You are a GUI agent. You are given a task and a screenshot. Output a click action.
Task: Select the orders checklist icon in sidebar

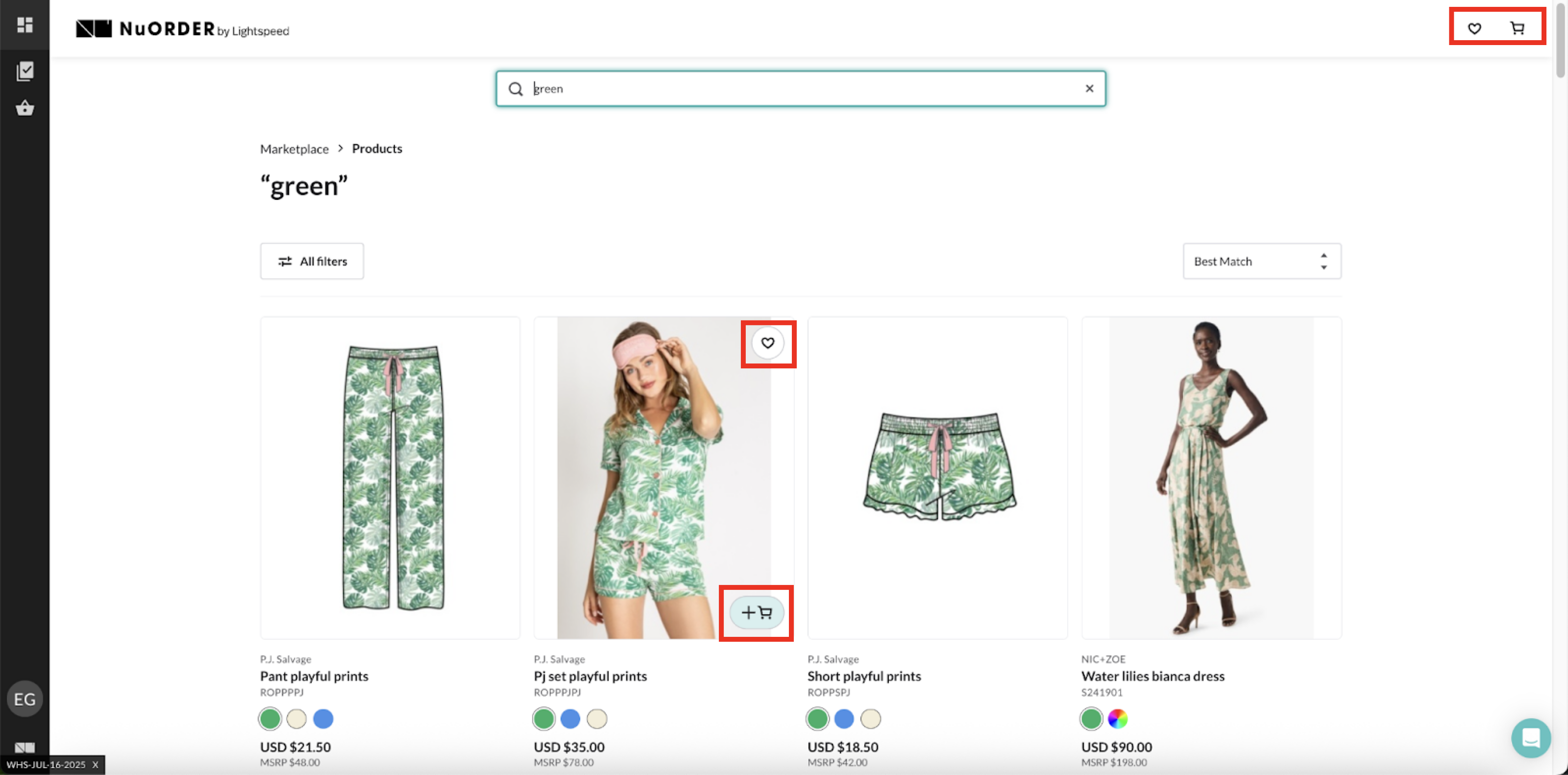click(25, 71)
